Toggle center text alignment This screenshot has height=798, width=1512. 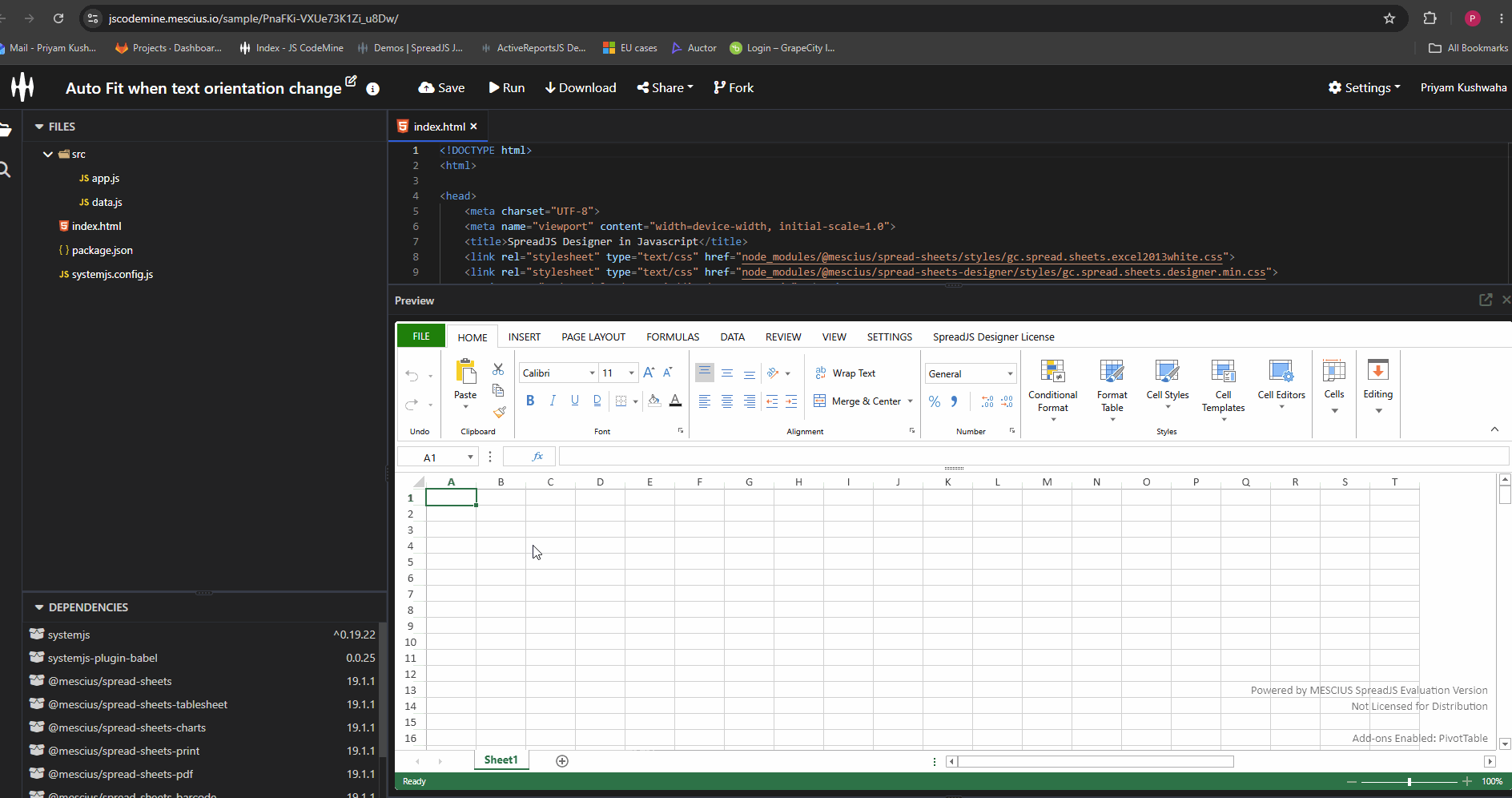[x=727, y=401]
